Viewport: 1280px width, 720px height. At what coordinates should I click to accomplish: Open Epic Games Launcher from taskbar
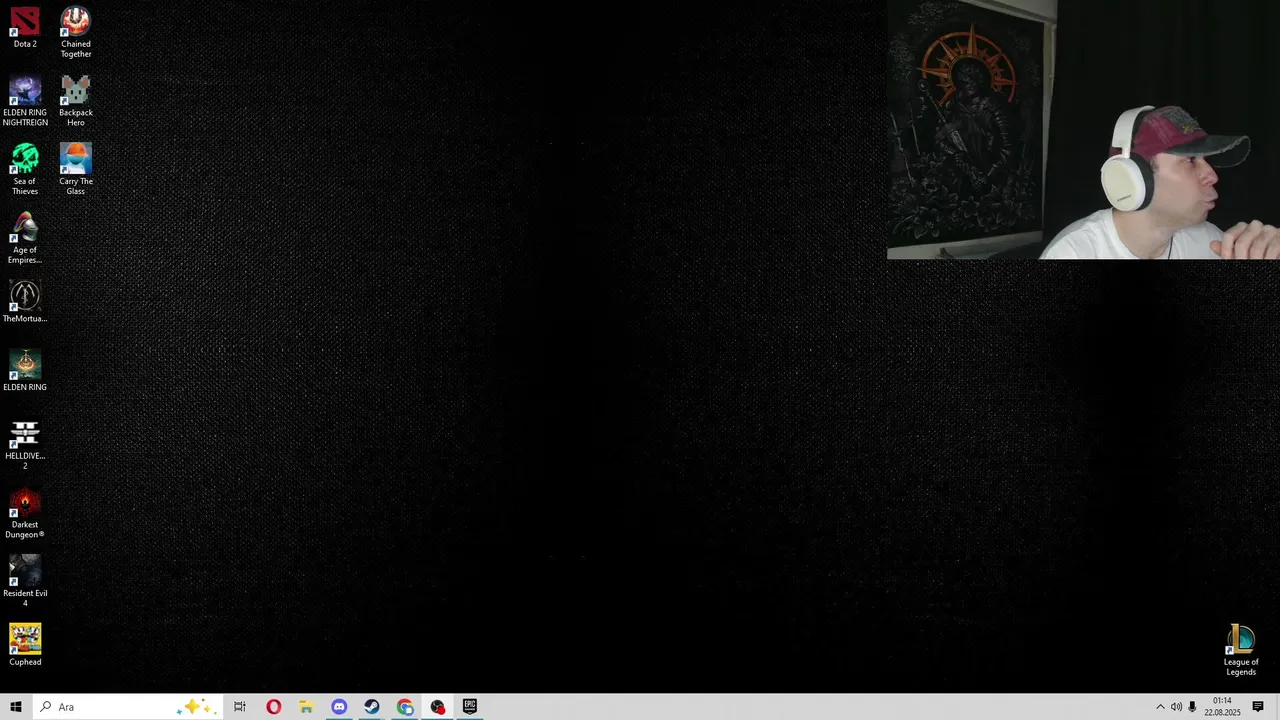[x=470, y=707]
